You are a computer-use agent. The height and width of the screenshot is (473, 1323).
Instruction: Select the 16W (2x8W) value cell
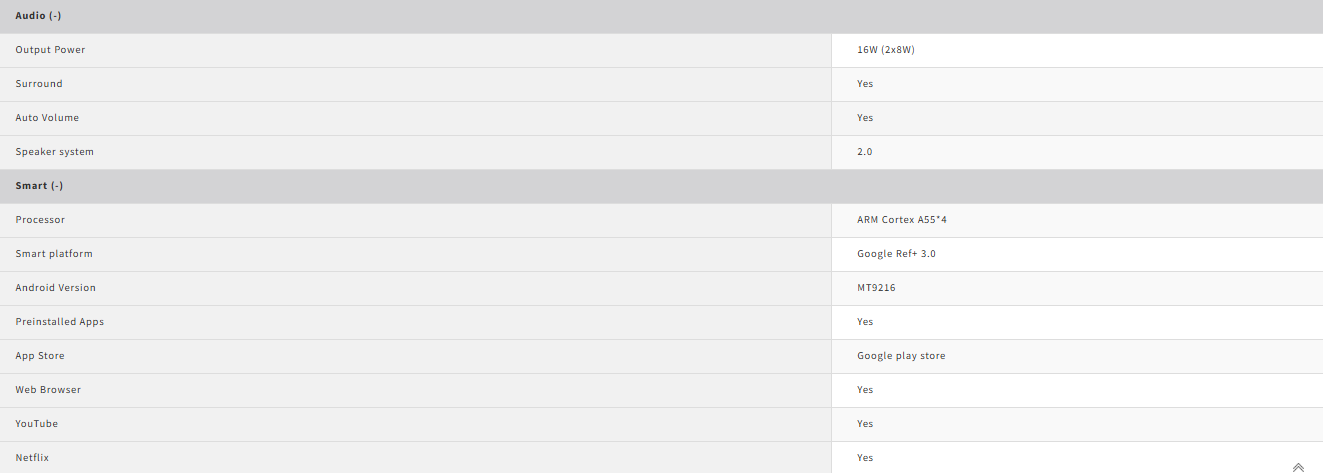[886, 50]
